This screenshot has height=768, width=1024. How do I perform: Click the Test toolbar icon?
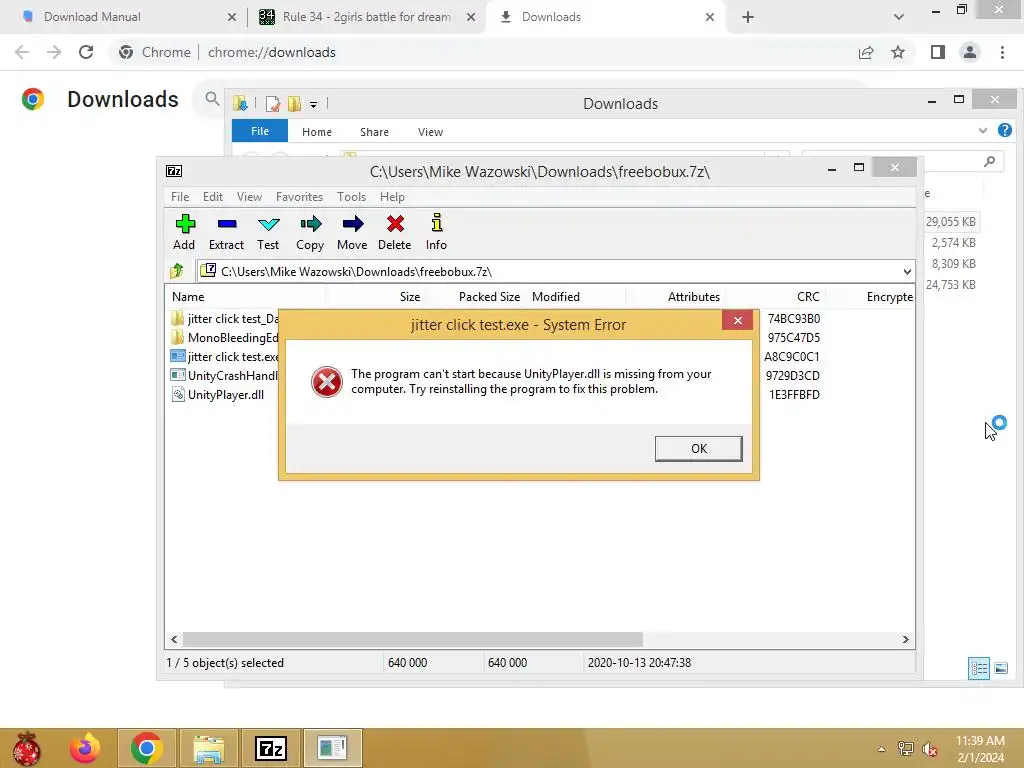(x=268, y=232)
